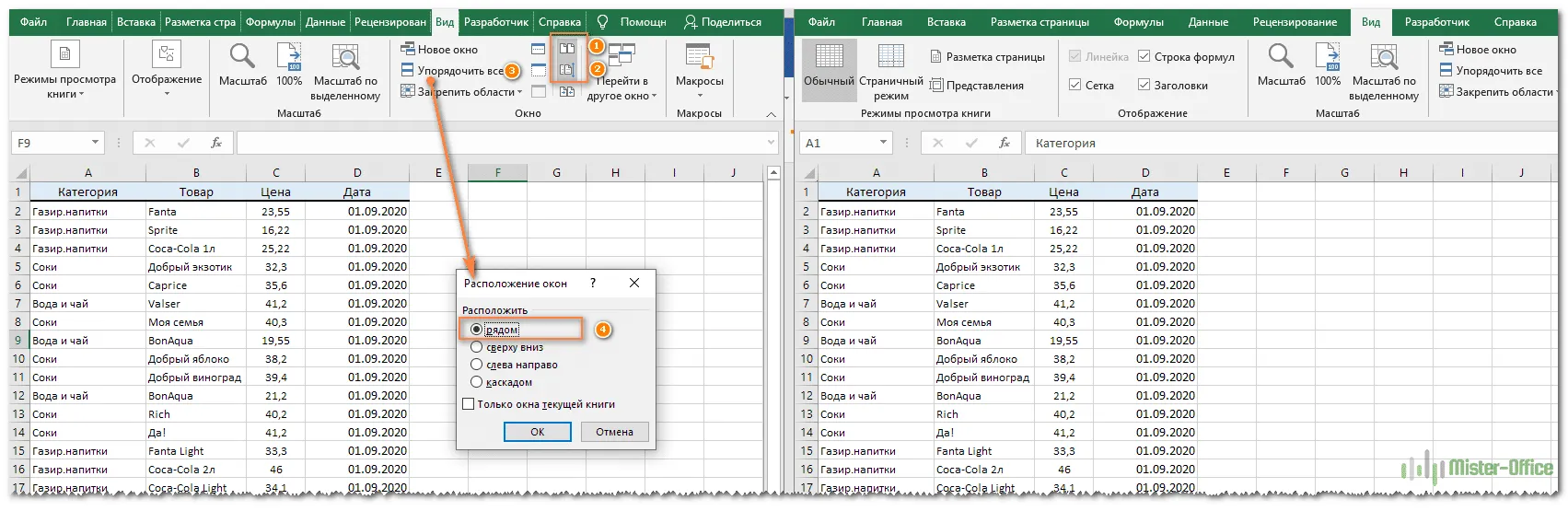
Task: Open Вставка tab in right window
Action: [947, 21]
